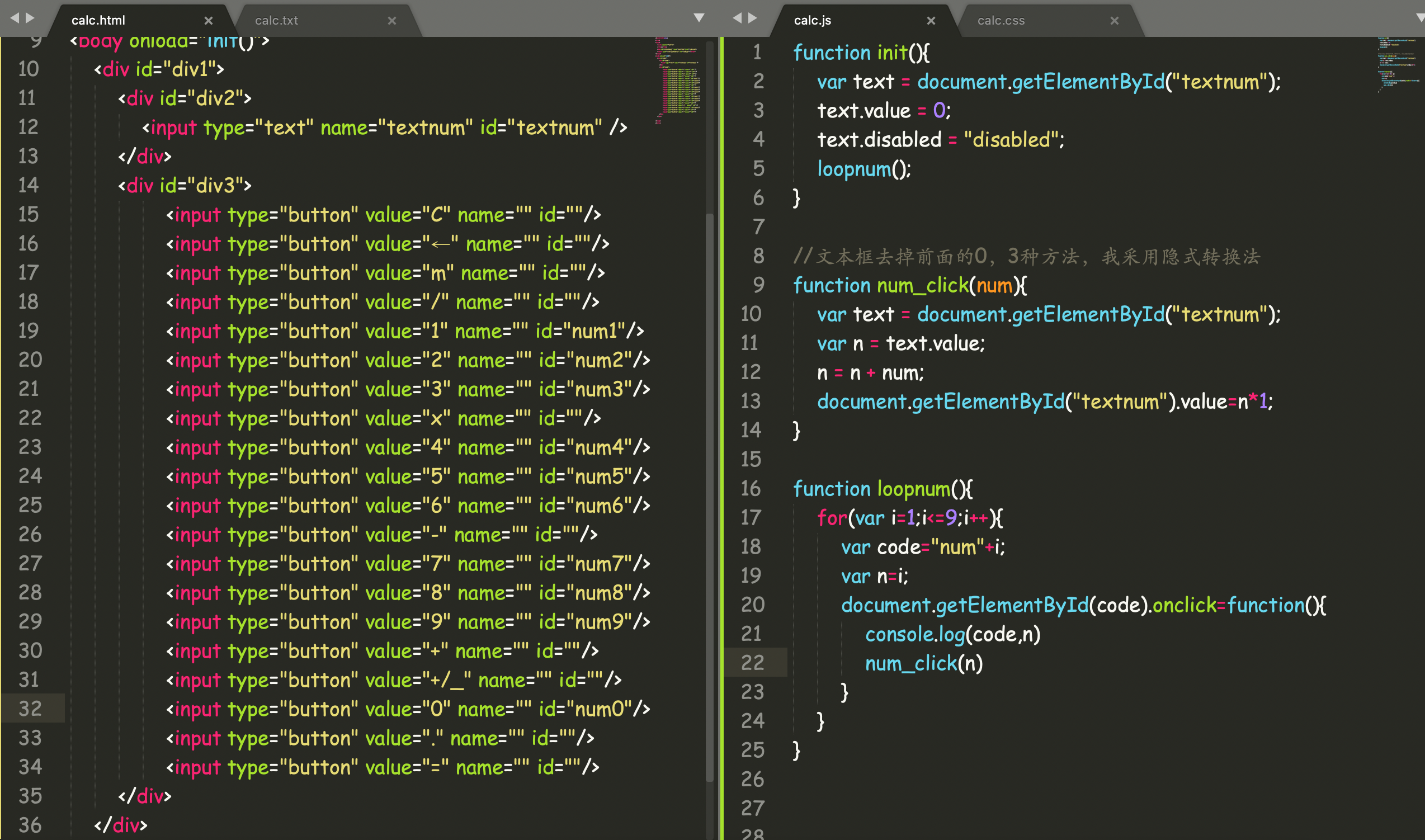Click line number 10 in calc.html gutter
Viewport: 1425px width, 840px height.
coord(29,69)
